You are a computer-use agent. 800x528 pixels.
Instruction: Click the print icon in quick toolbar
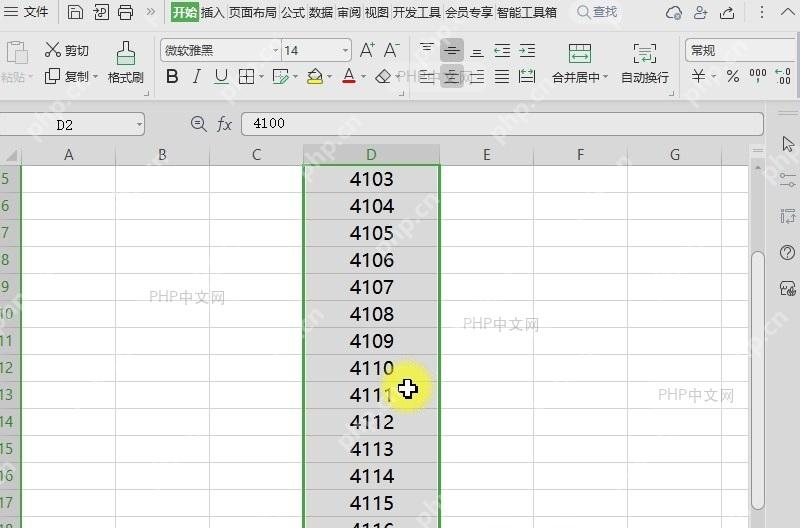tap(126, 12)
